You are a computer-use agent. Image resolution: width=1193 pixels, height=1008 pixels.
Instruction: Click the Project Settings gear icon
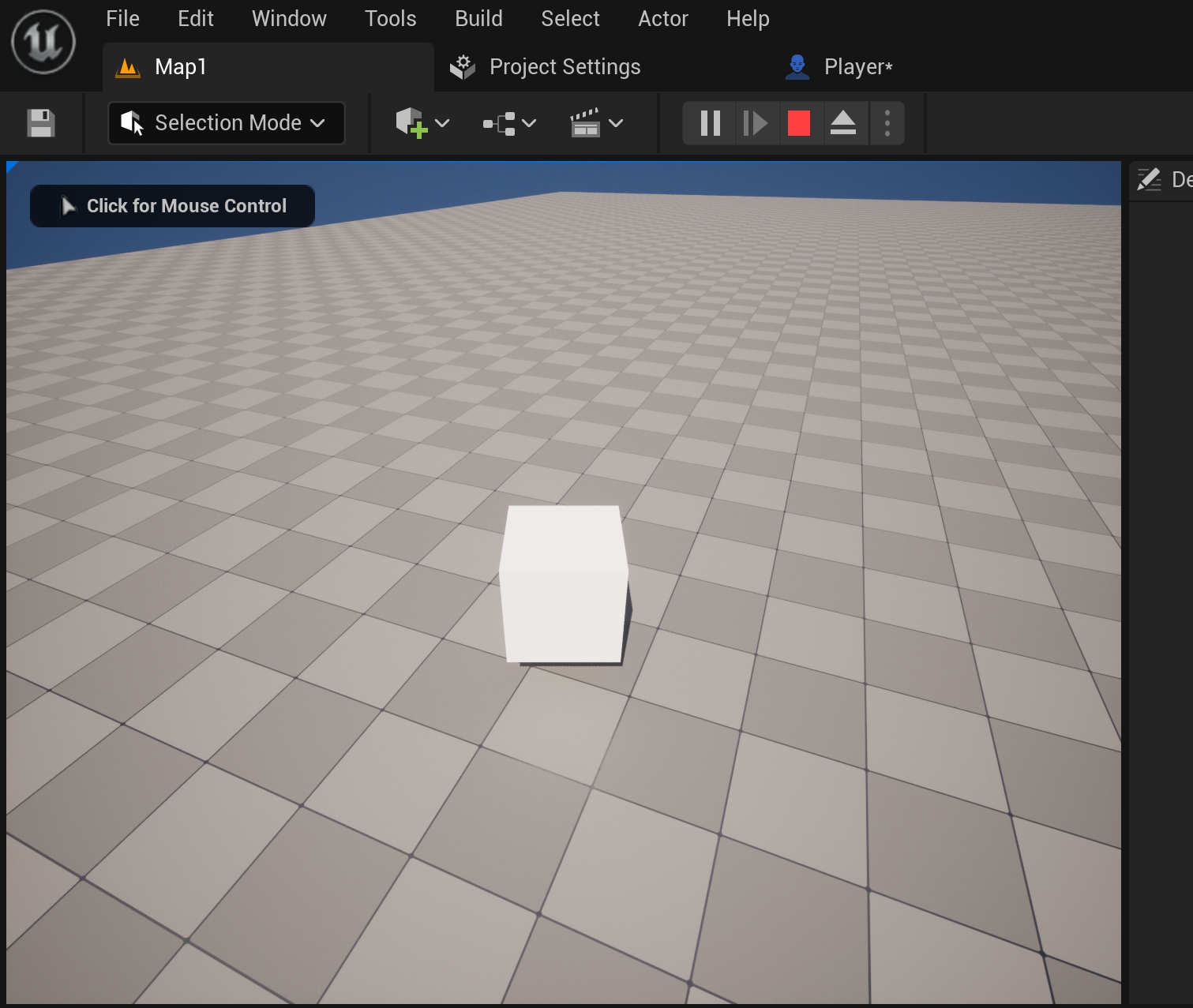pos(463,67)
